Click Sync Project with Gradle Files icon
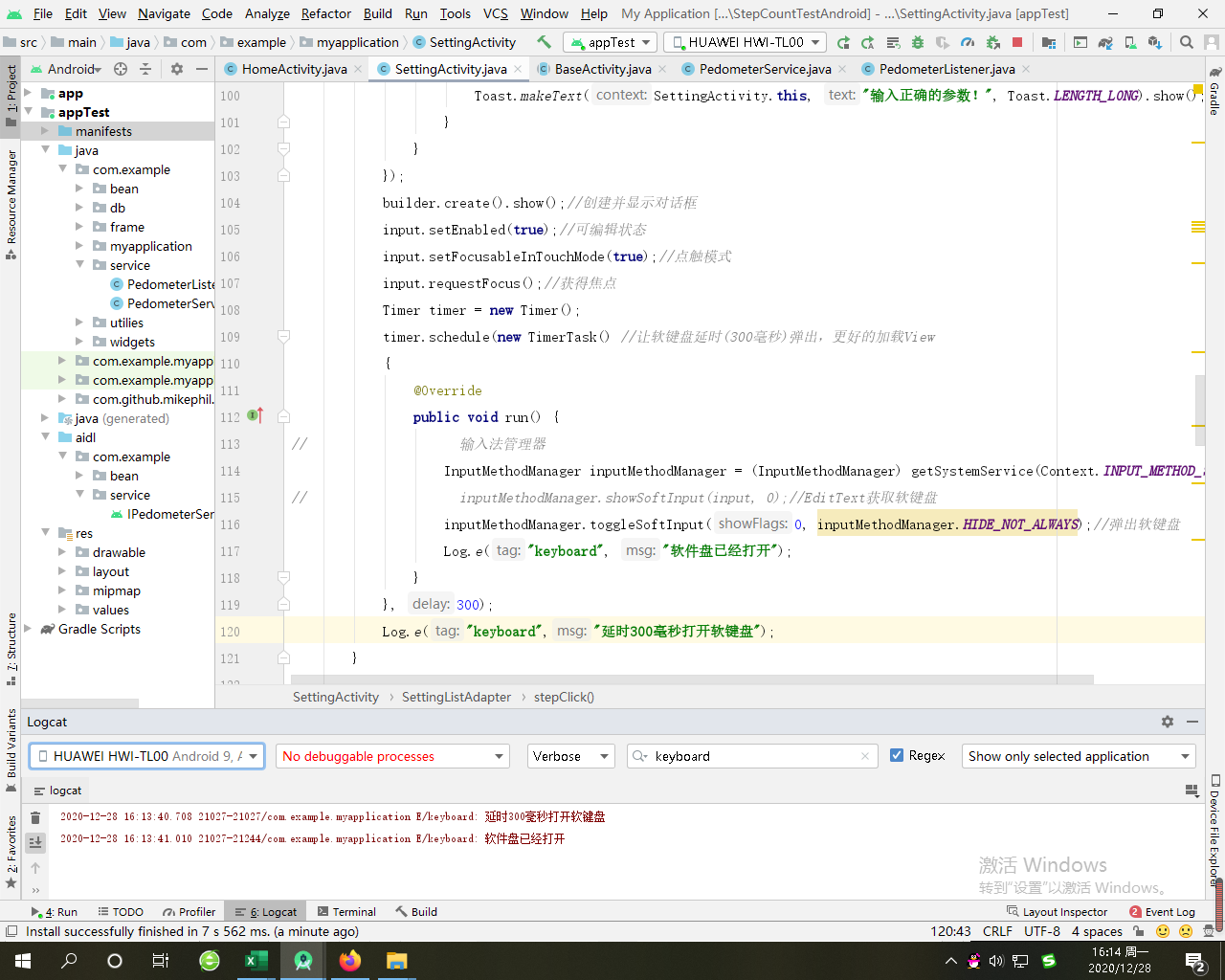 point(1105,42)
